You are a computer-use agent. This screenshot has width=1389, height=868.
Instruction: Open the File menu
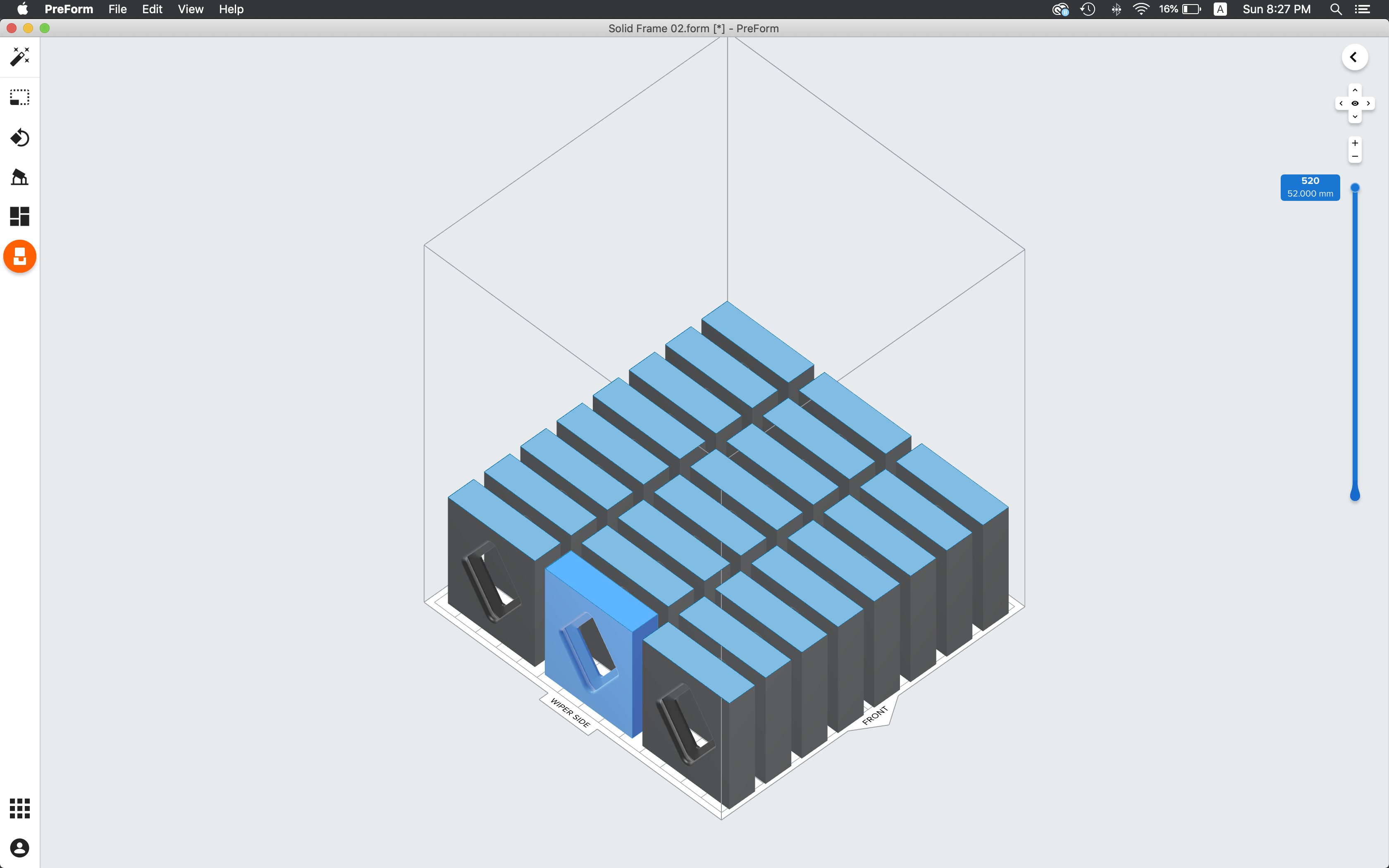coord(118,9)
